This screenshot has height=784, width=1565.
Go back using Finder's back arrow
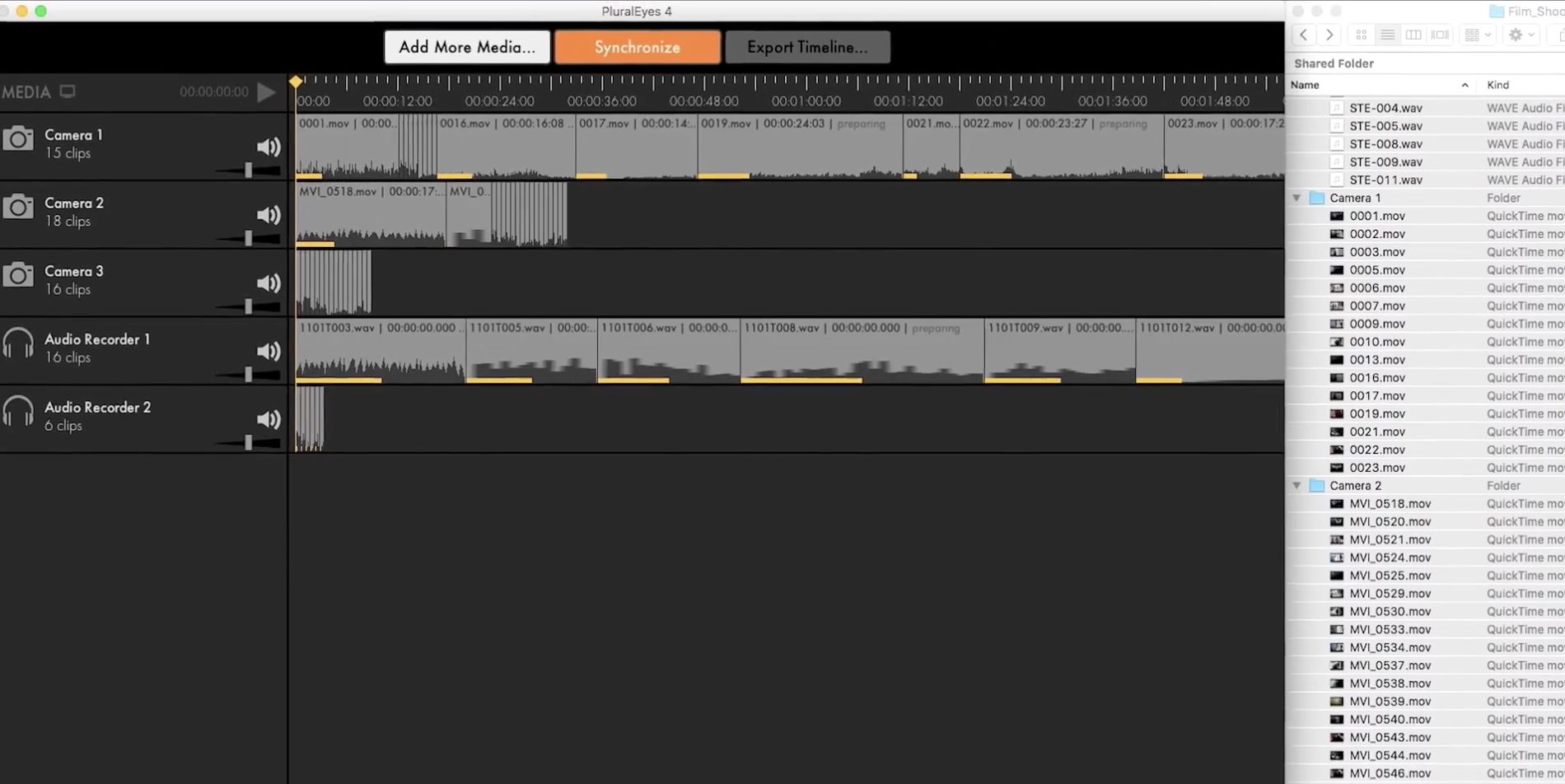point(1303,35)
